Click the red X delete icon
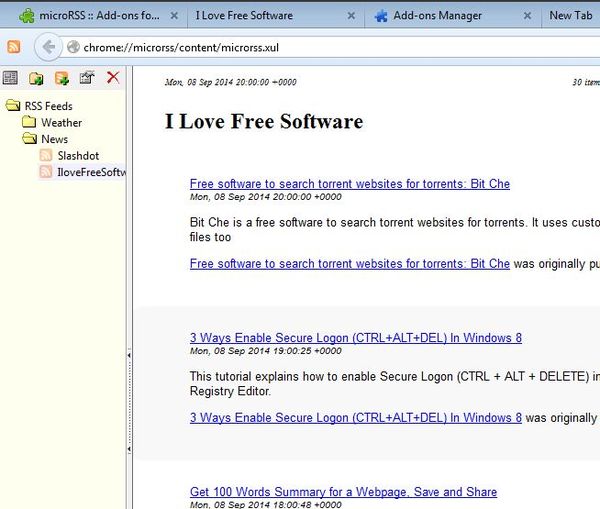The width and height of the screenshot is (600, 509). 113,78
